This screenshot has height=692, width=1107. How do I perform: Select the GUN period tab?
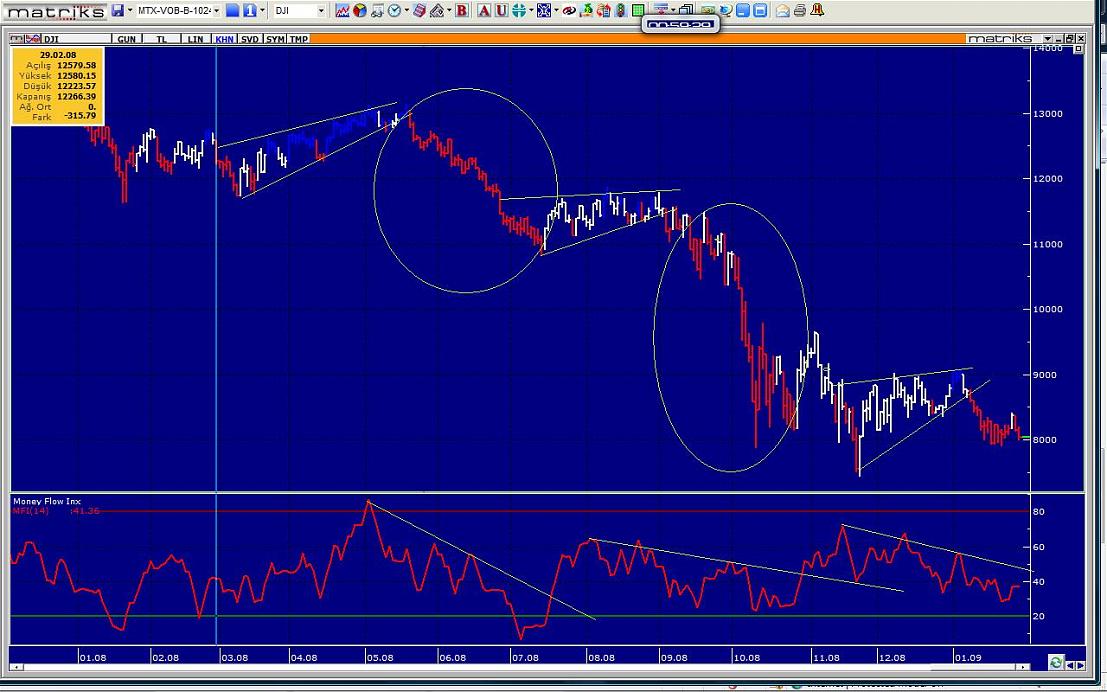[127, 39]
